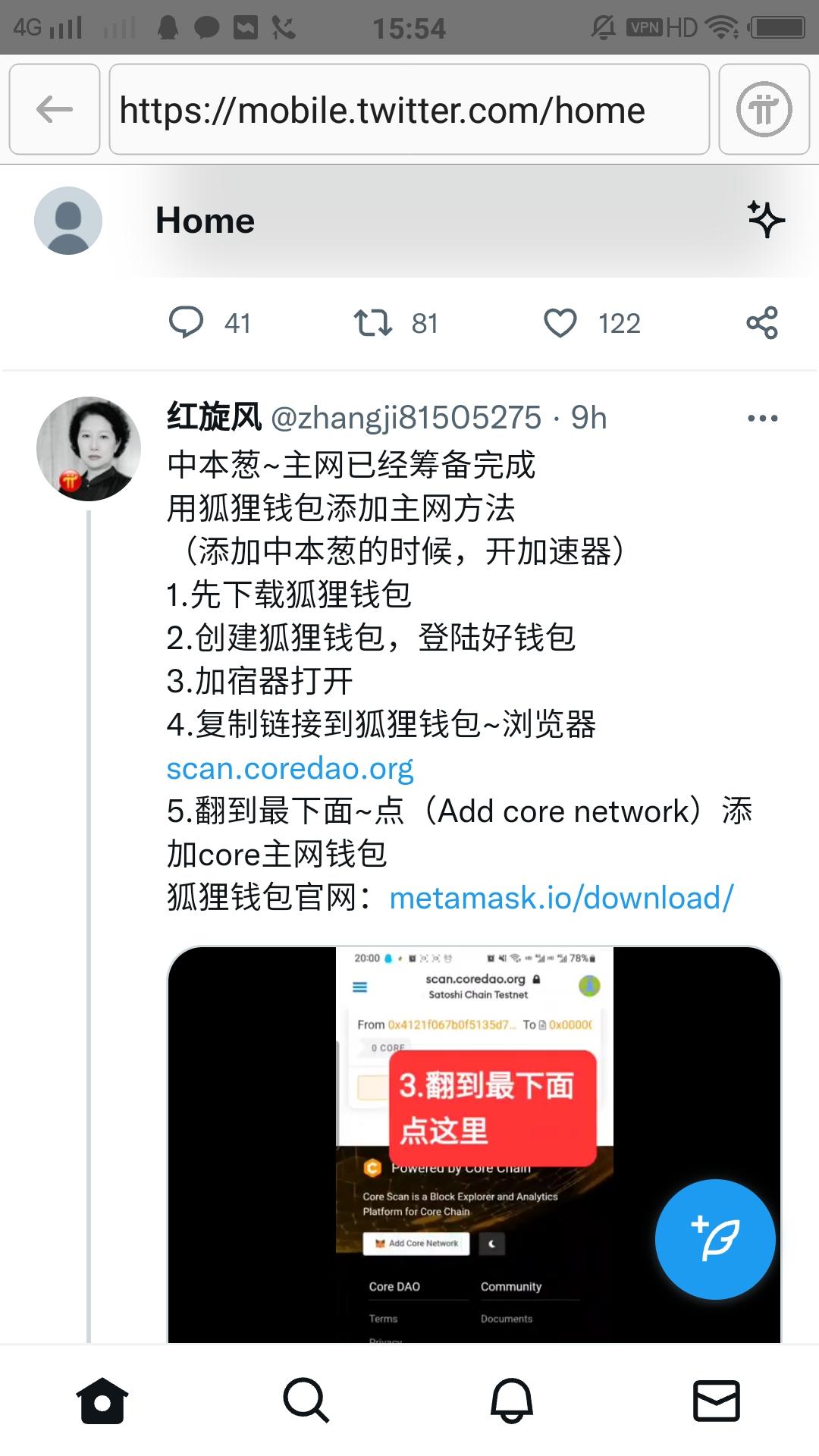Open the scan.coredao.org link
819x1456 pixels.
[x=290, y=768]
